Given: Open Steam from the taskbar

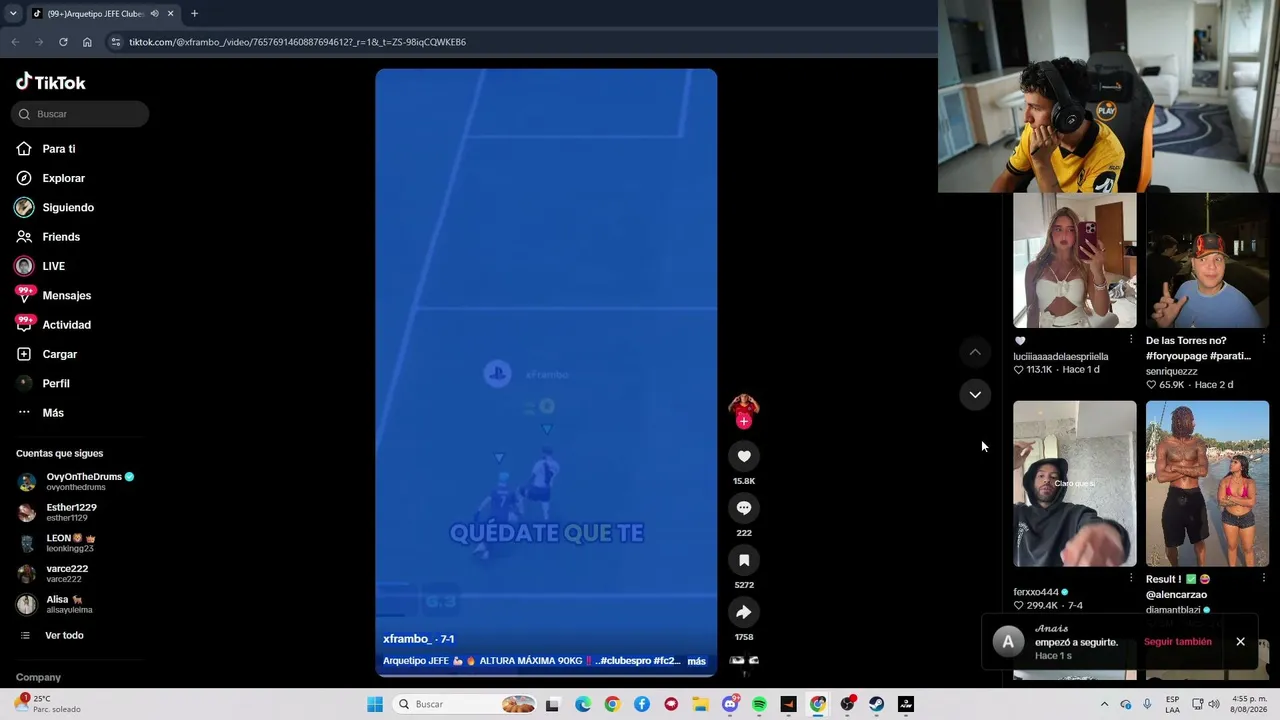Looking at the screenshot, I should [876, 704].
